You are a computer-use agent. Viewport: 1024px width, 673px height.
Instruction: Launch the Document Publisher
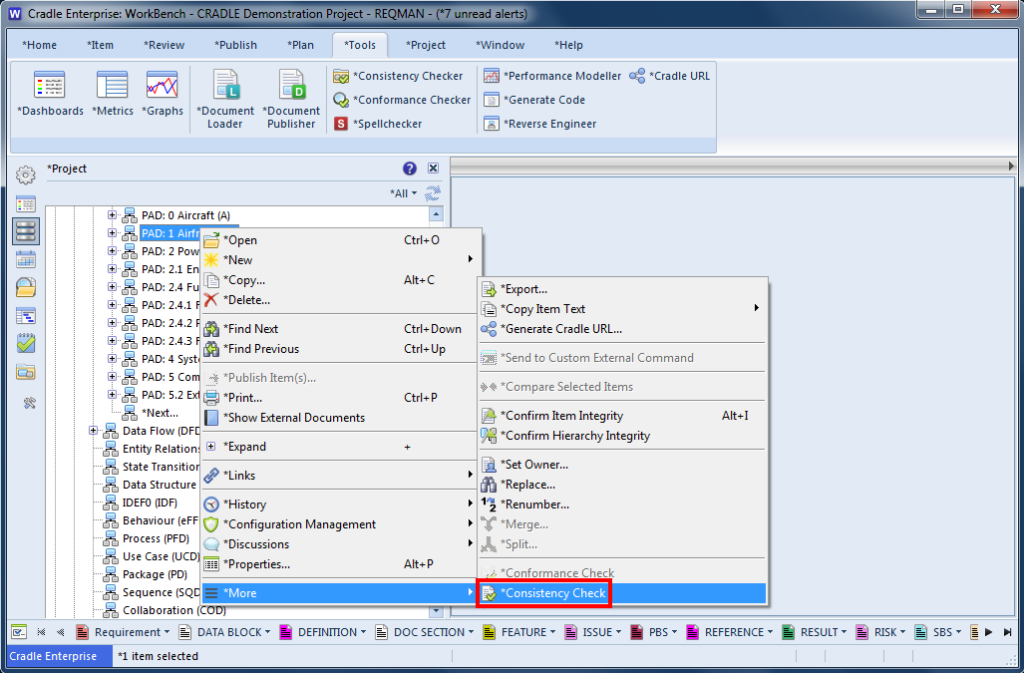coord(291,99)
